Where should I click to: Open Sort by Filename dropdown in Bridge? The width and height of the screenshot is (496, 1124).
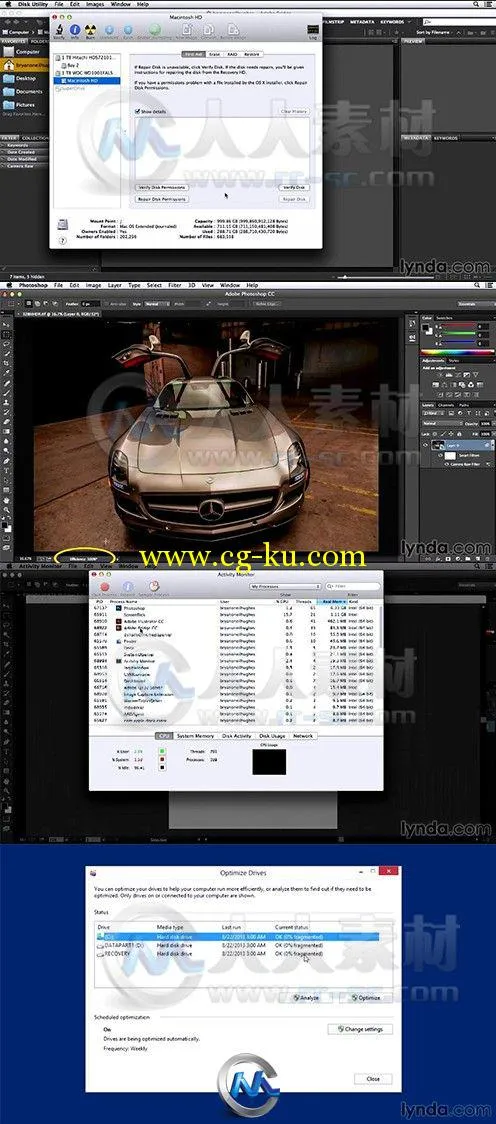tap(434, 32)
